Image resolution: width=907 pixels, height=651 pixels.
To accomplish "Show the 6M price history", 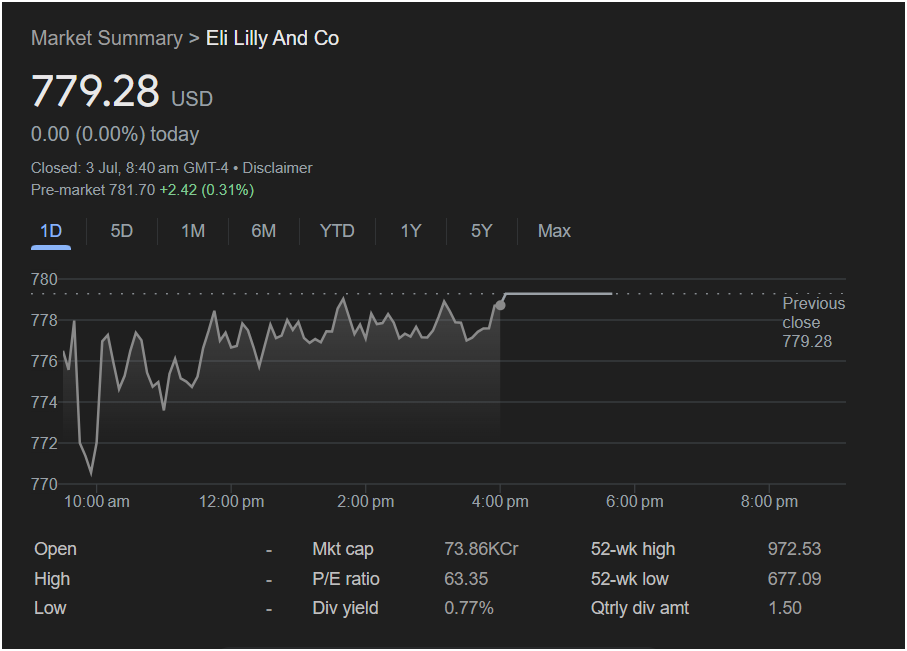I will [x=263, y=231].
